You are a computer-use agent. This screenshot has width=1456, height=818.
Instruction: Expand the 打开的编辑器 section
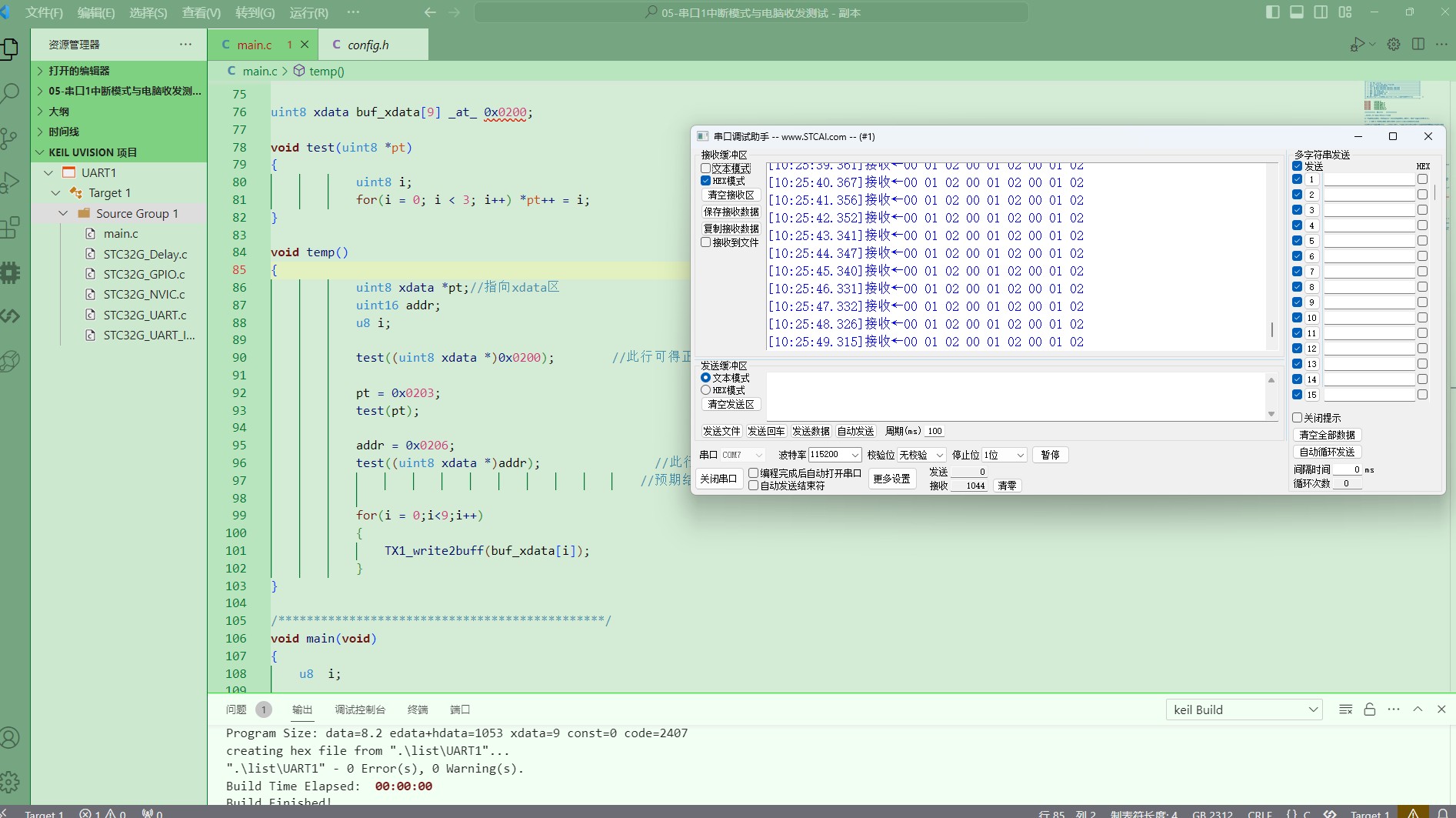tap(119, 71)
